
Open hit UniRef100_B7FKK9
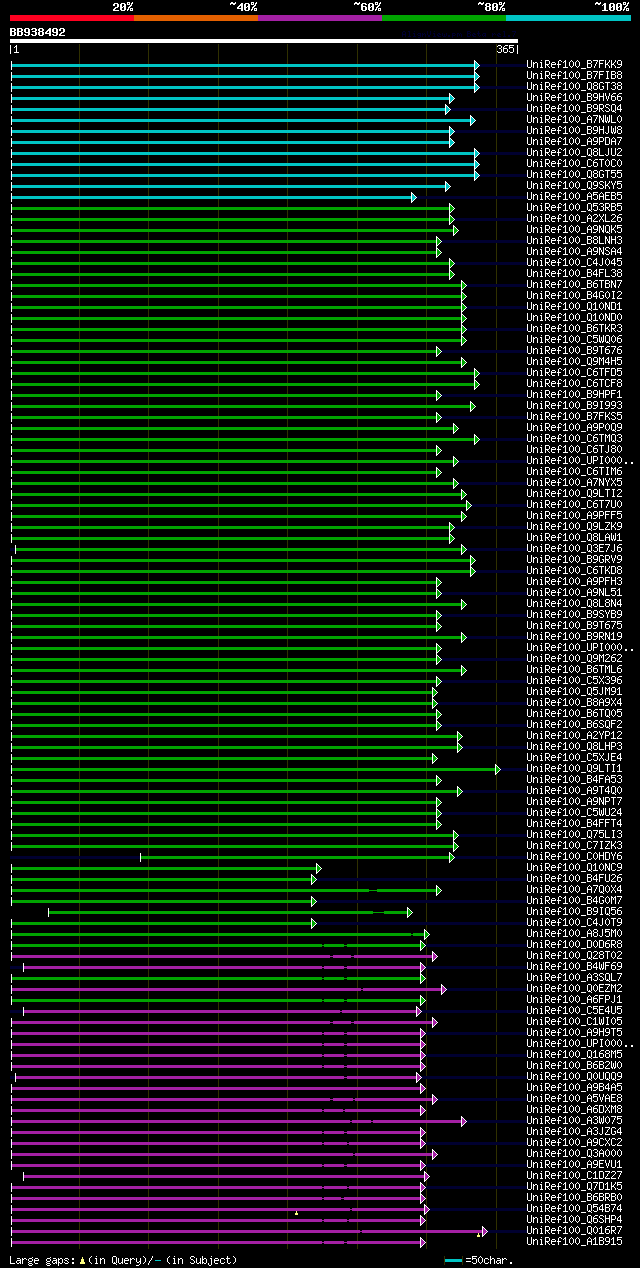click(574, 65)
